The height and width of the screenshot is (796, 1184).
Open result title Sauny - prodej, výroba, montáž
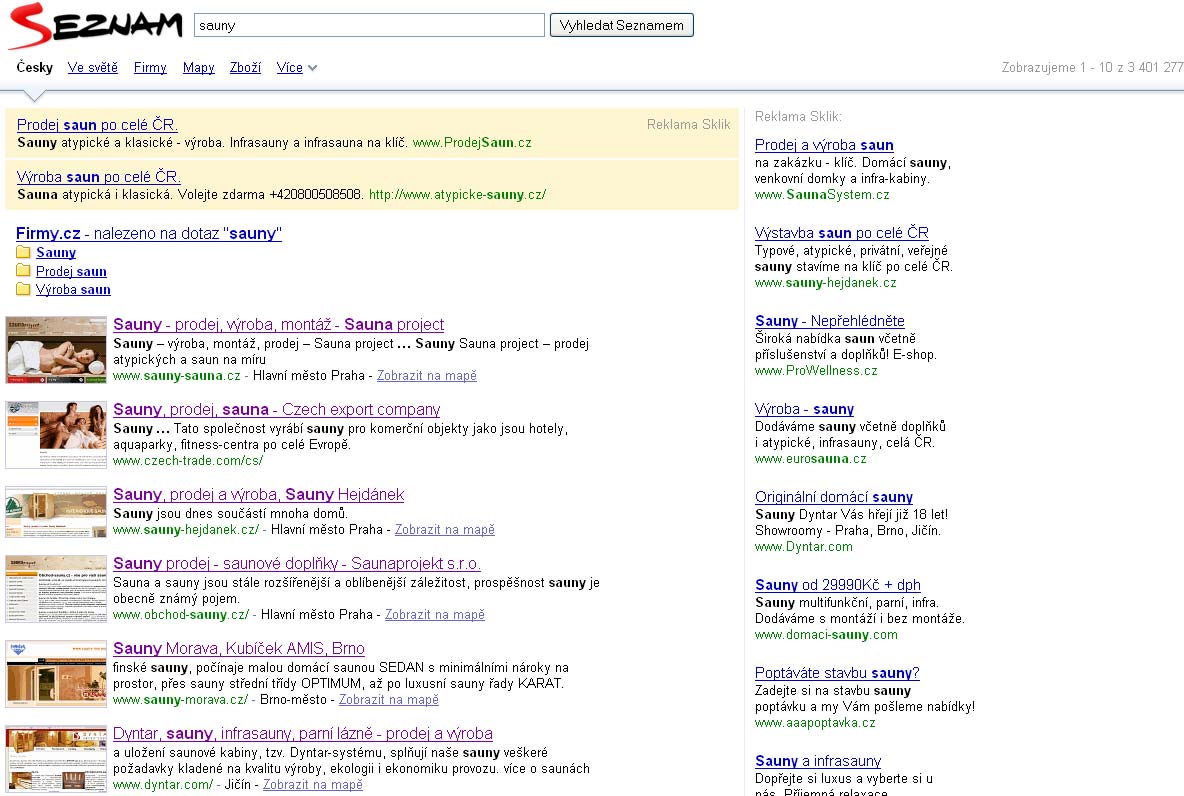pos(279,325)
